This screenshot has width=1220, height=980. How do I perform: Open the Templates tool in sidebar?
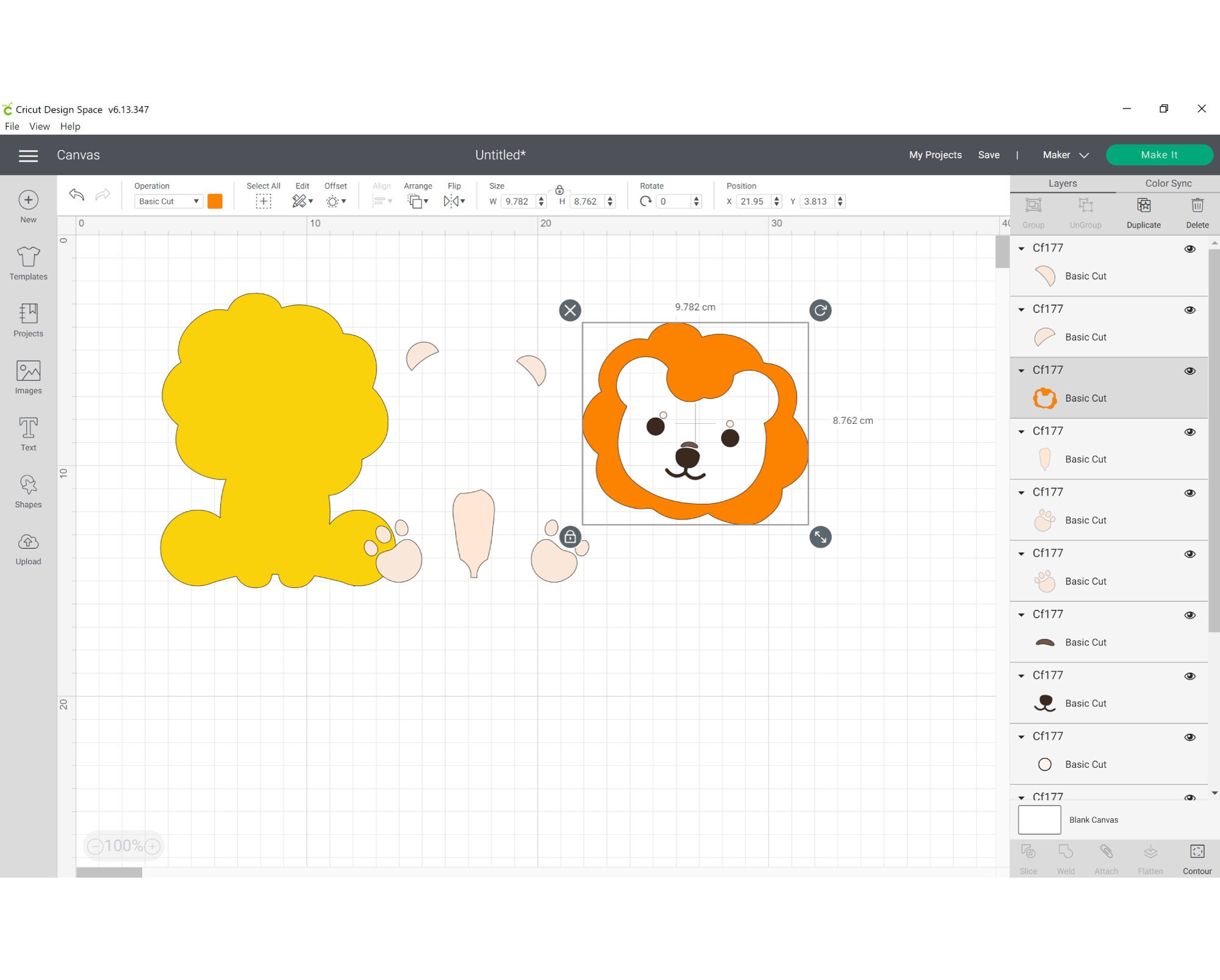(28, 263)
